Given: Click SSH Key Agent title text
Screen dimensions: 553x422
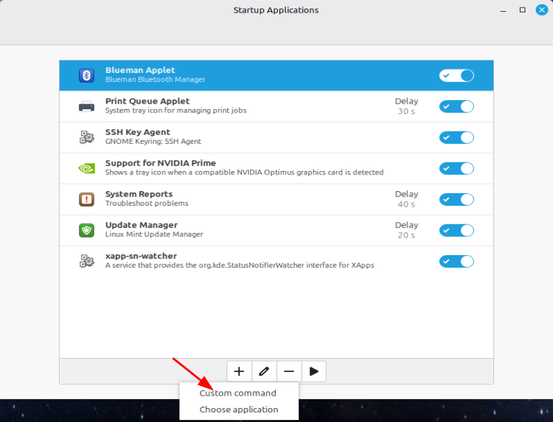Looking at the screenshot, I should pyautogui.click(x=138, y=132).
